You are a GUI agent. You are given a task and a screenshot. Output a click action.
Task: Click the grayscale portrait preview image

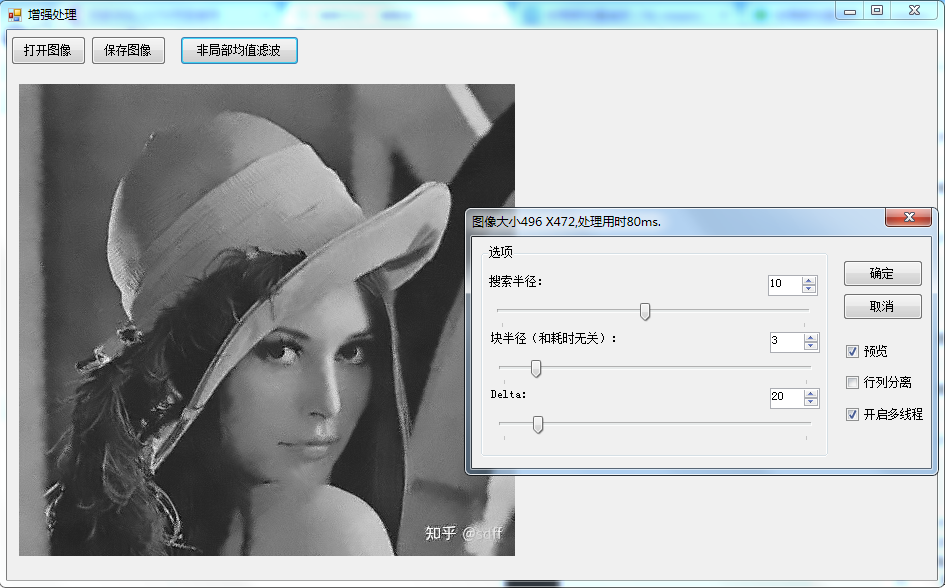pos(267,320)
